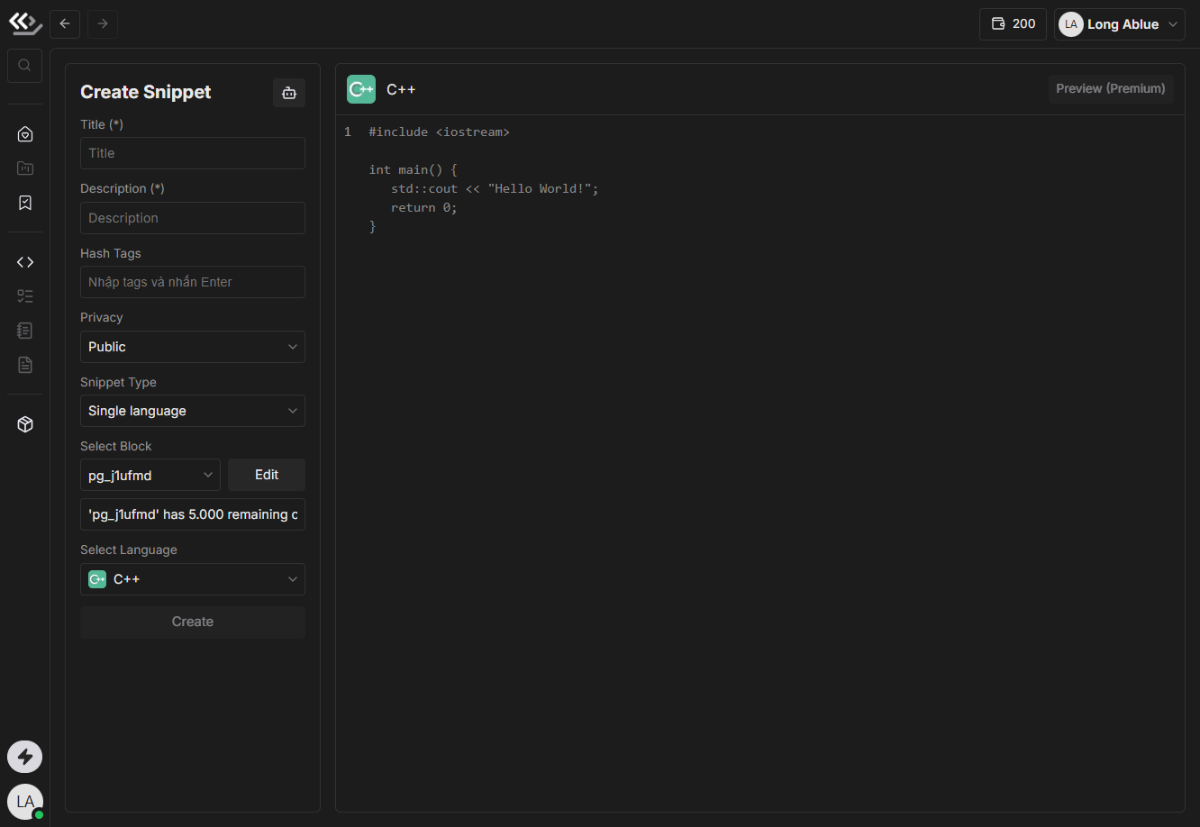Open the Select Block pg_j1ufmd dropdown
This screenshot has width=1200, height=827.
150,475
